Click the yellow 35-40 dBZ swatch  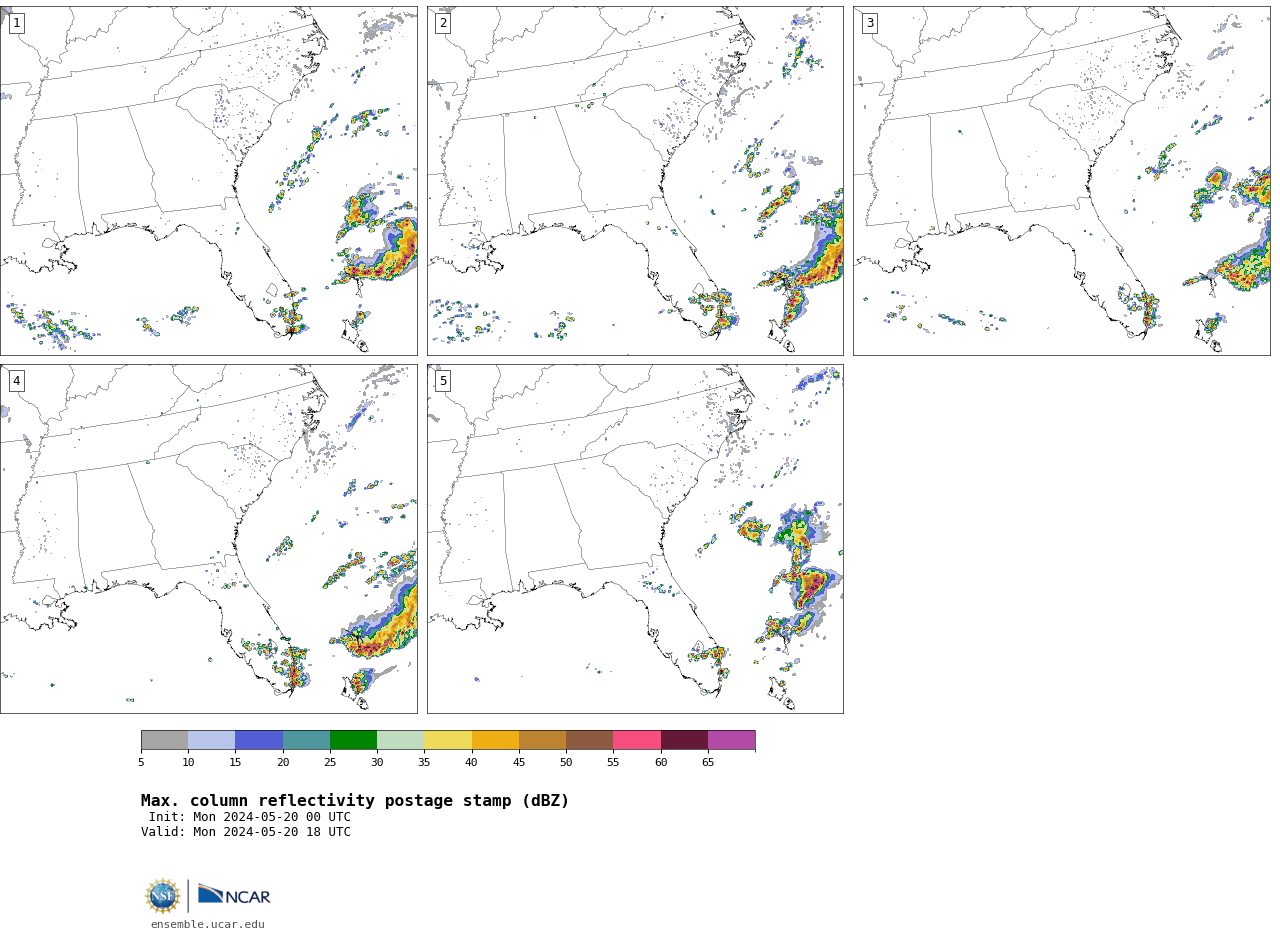[448, 740]
